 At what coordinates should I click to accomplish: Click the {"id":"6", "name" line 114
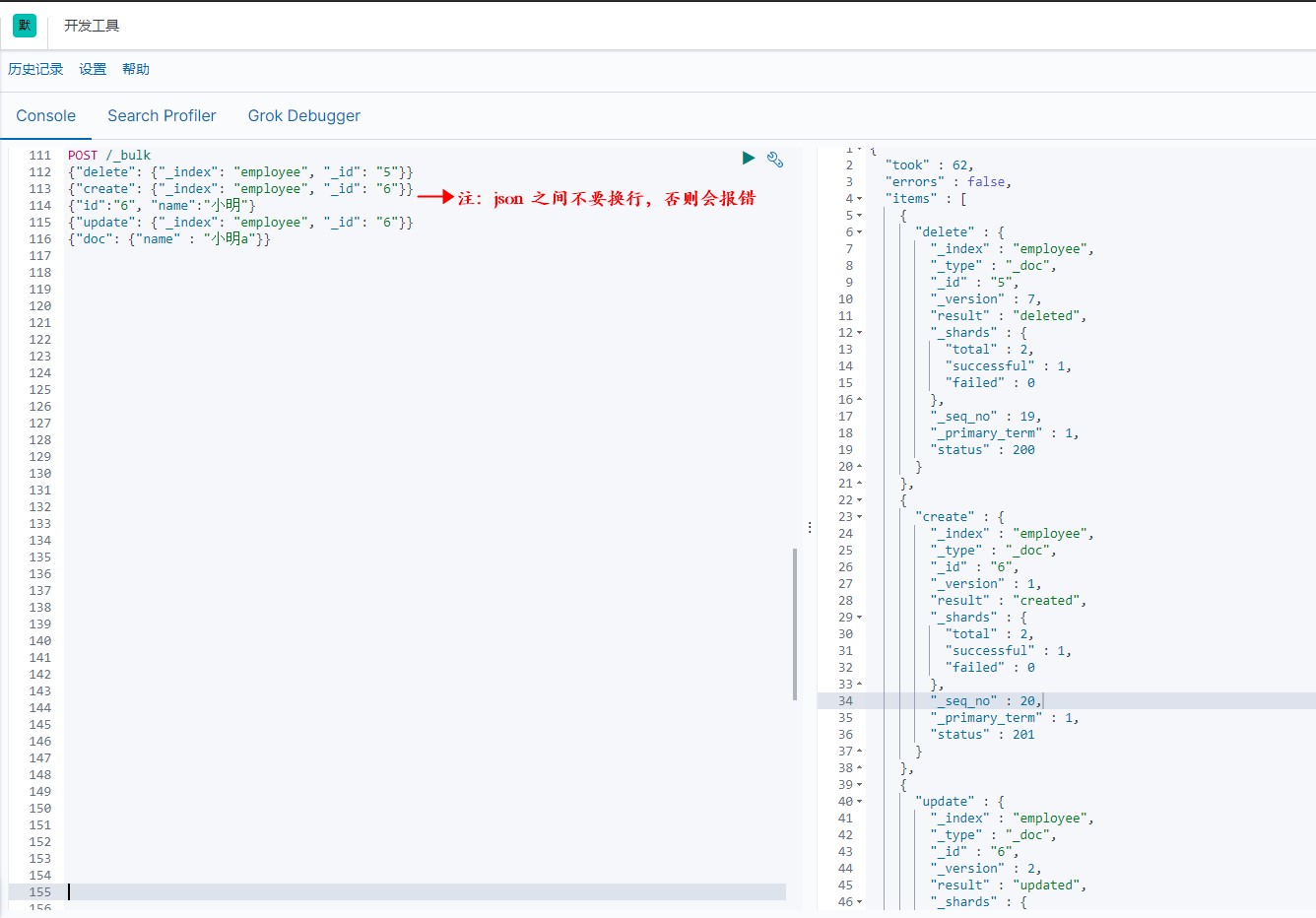point(162,206)
